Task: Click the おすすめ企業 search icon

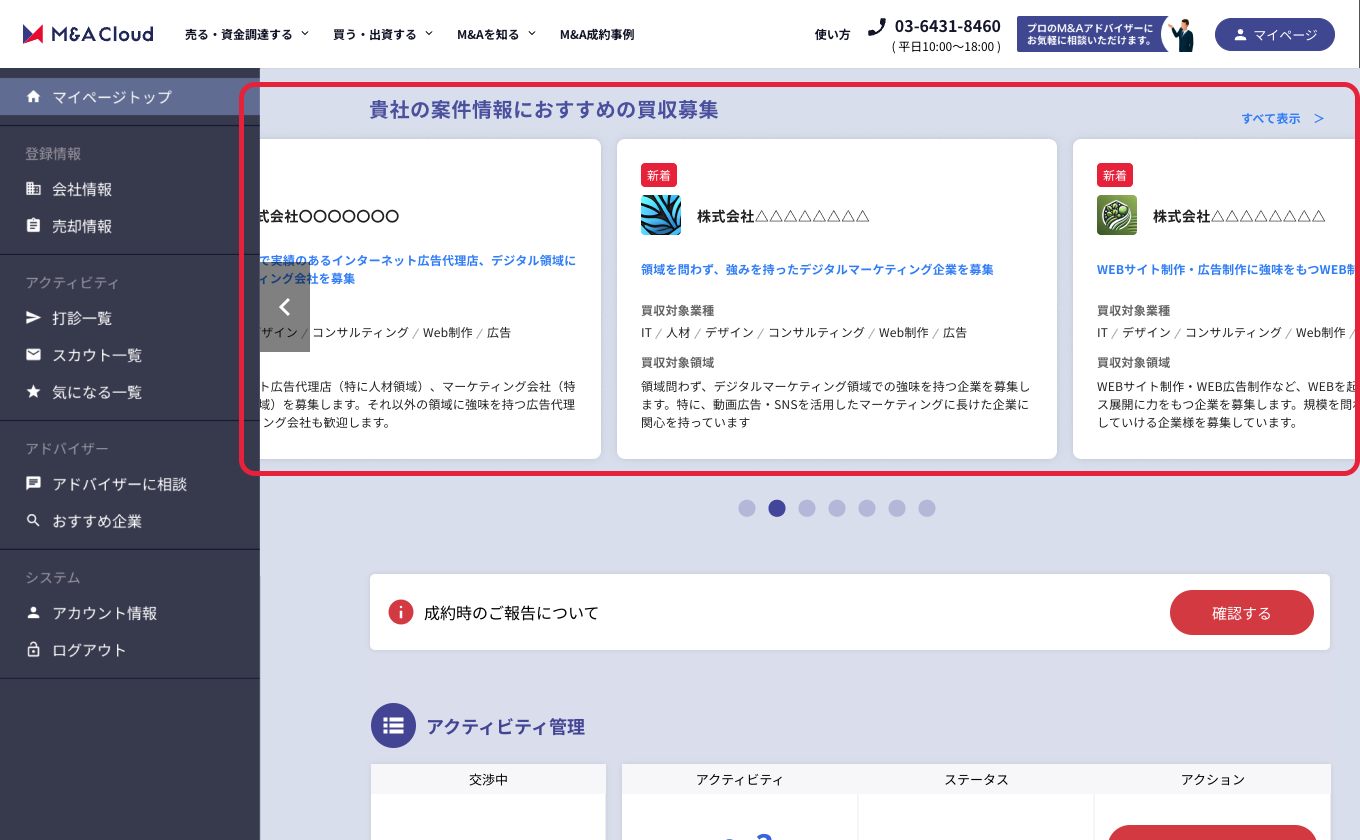Action: (x=33, y=521)
